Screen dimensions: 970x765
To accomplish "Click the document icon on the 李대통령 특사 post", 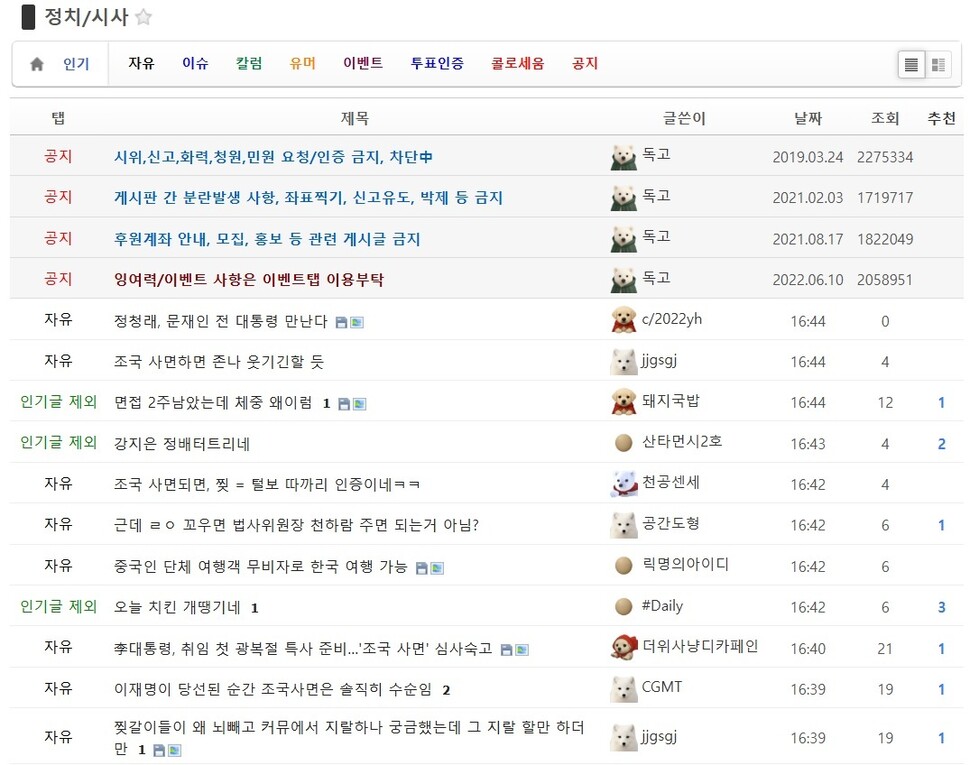I will pos(507,648).
